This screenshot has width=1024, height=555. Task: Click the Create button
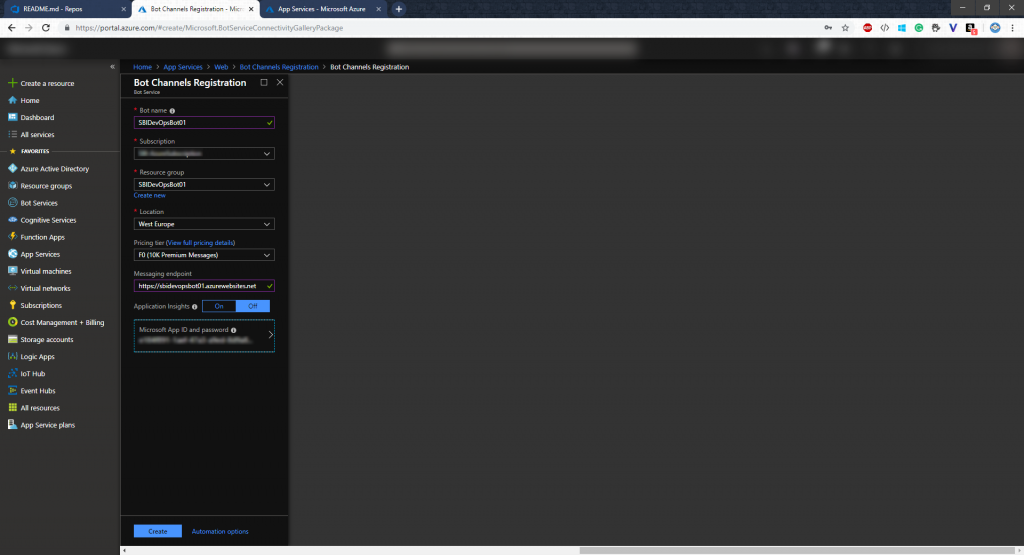pos(157,531)
